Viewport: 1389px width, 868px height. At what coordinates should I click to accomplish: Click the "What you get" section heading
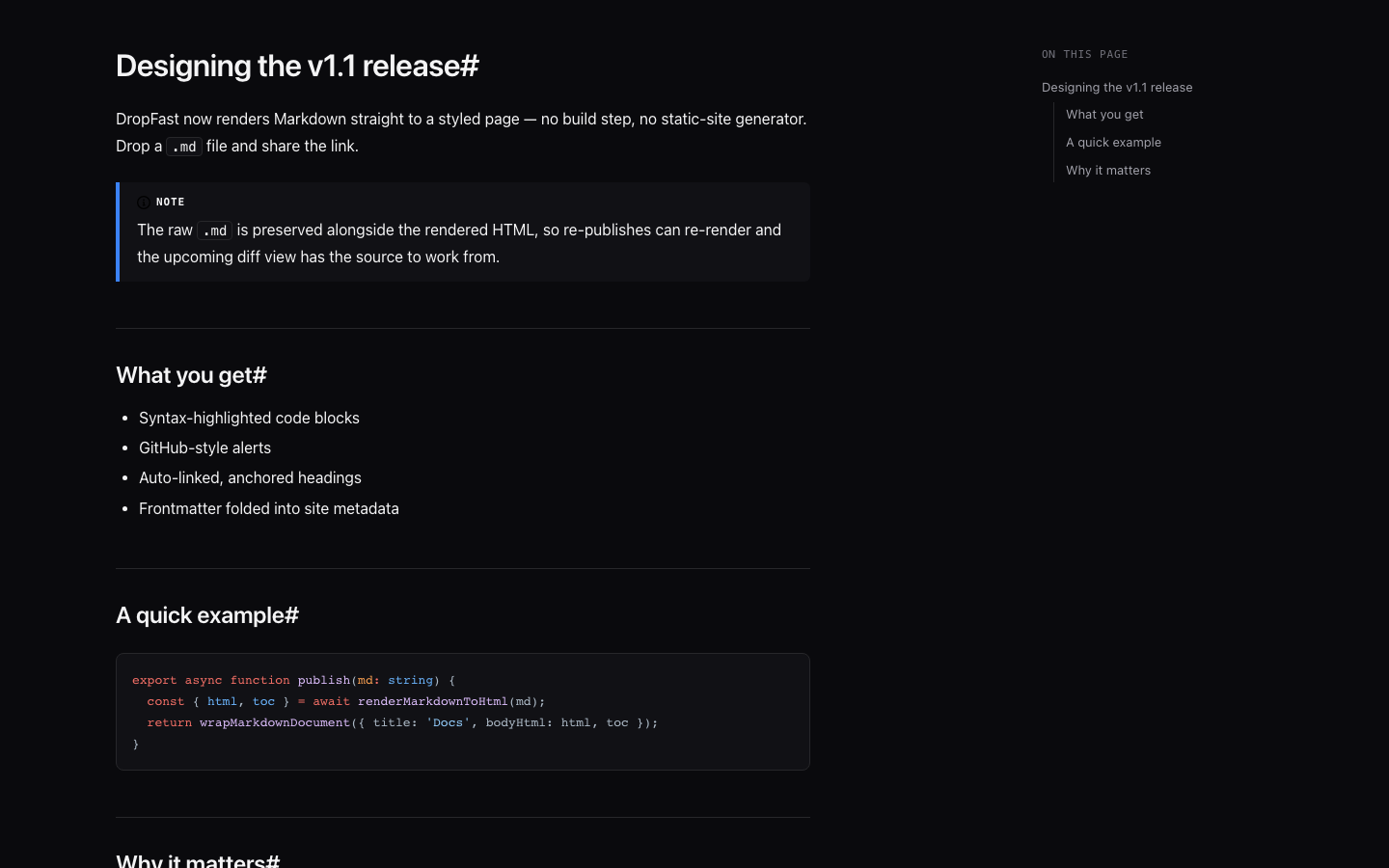coord(191,375)
